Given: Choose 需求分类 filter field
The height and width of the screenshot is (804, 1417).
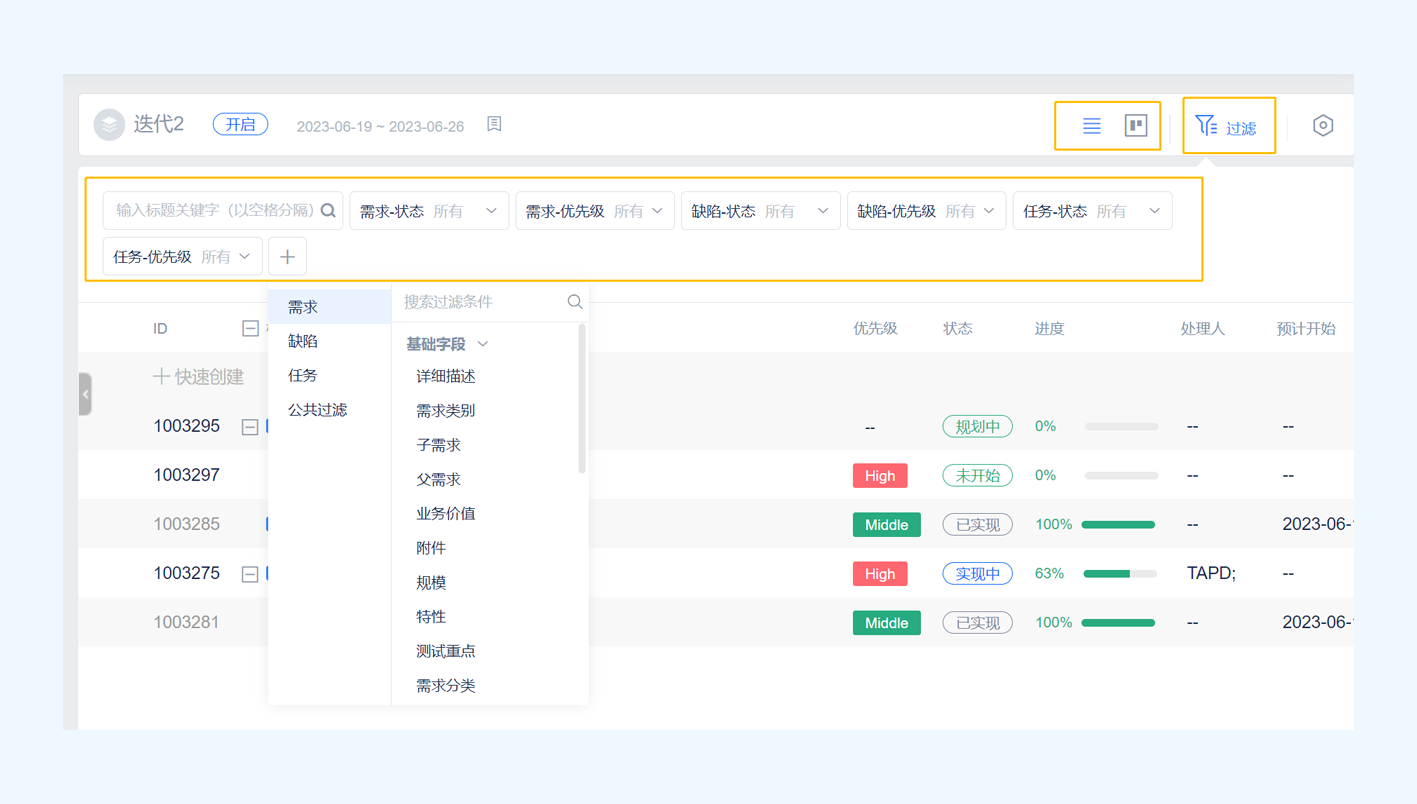Looking at the screenshot, I should (x=446, y=685).
